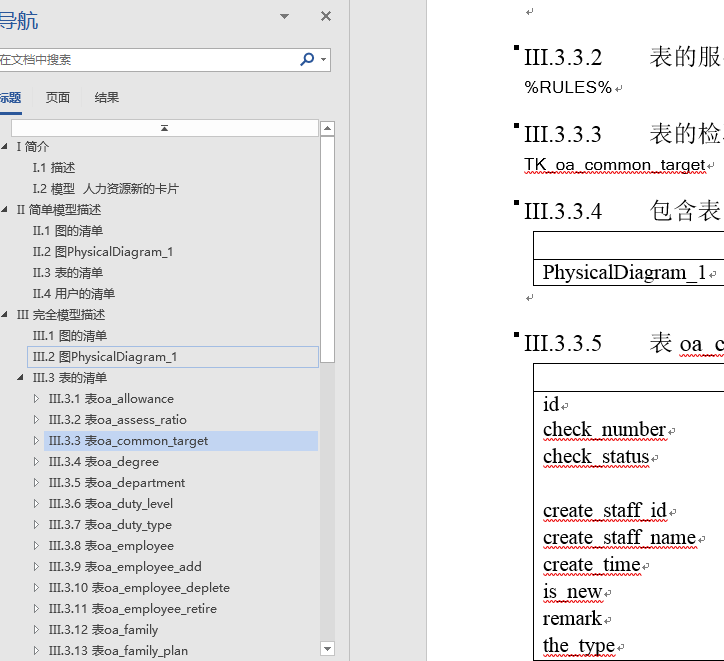This screenshot has width=724, height=661.
Task: Click %RULES% text in document
Action: [x=568, y=87]
